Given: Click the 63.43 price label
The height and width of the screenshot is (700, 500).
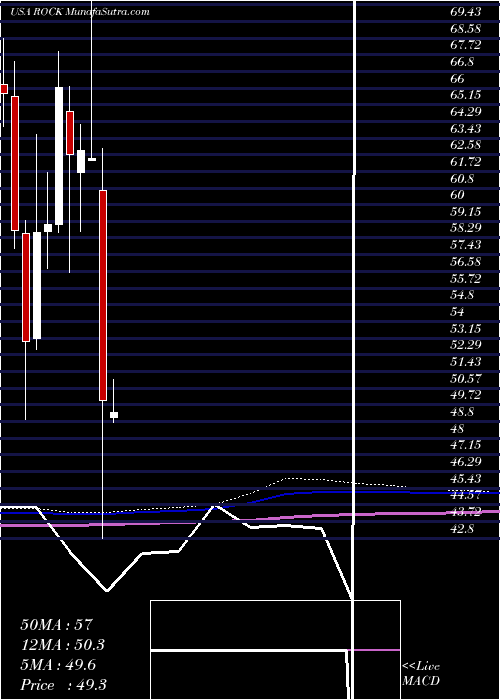Looking at the screenshot, I should point(466,129).
